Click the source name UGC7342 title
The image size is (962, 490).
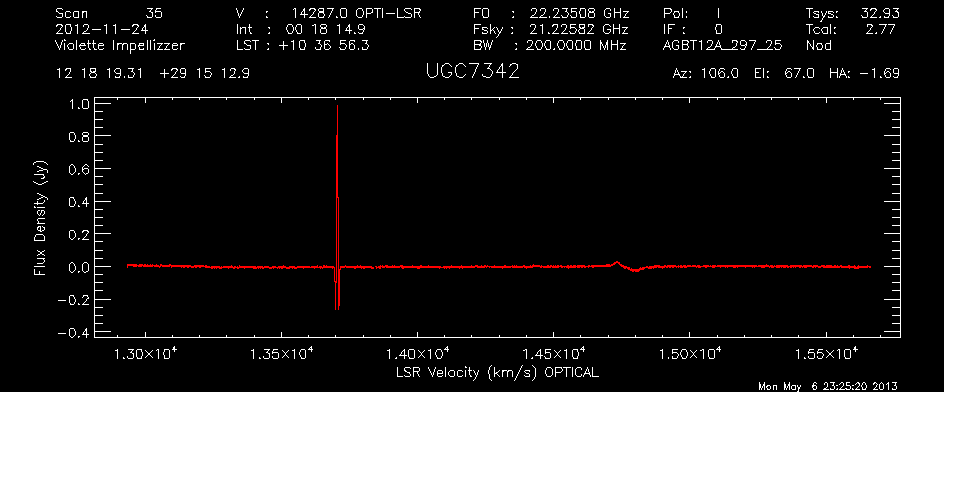click(x=472, y=71)
